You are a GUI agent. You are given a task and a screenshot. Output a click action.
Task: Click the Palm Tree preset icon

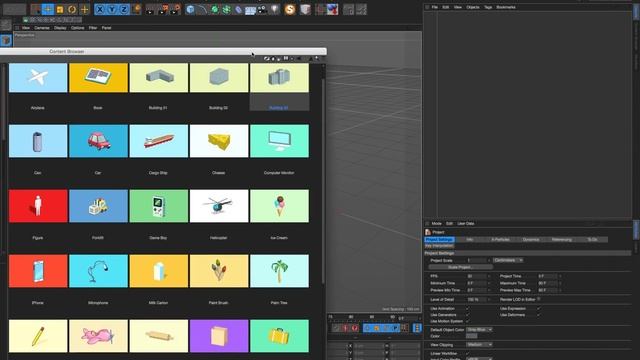pyautogui.click(x=280, y=271)
